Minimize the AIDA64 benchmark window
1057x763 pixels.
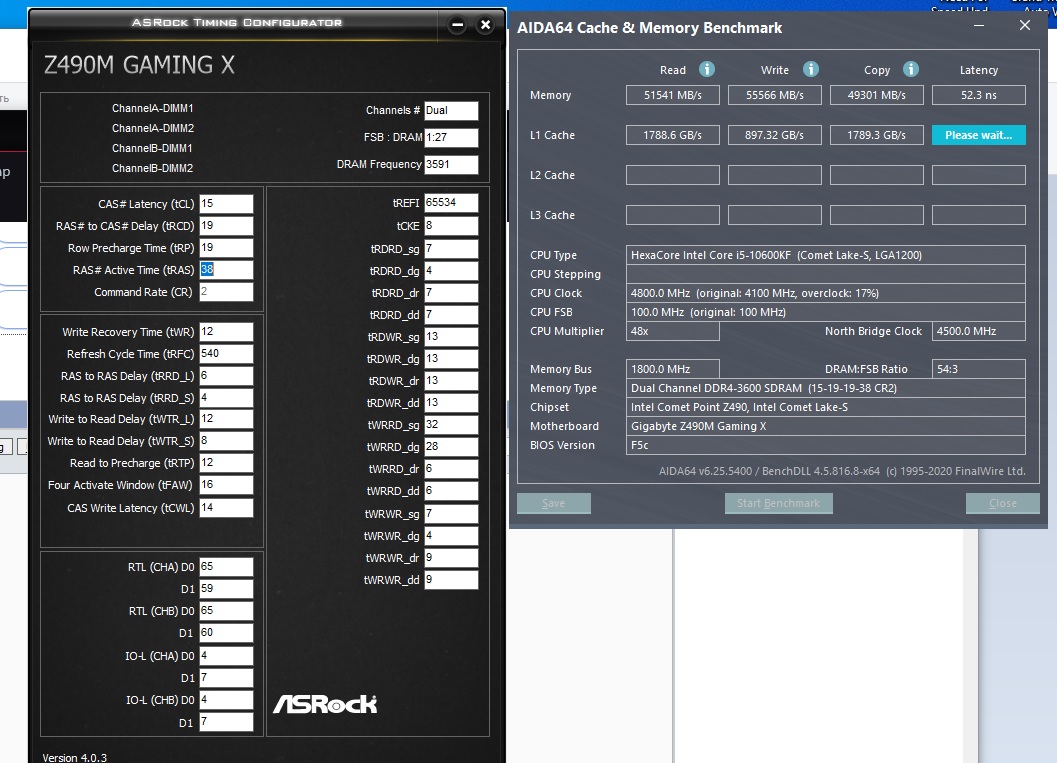[979, 26]
